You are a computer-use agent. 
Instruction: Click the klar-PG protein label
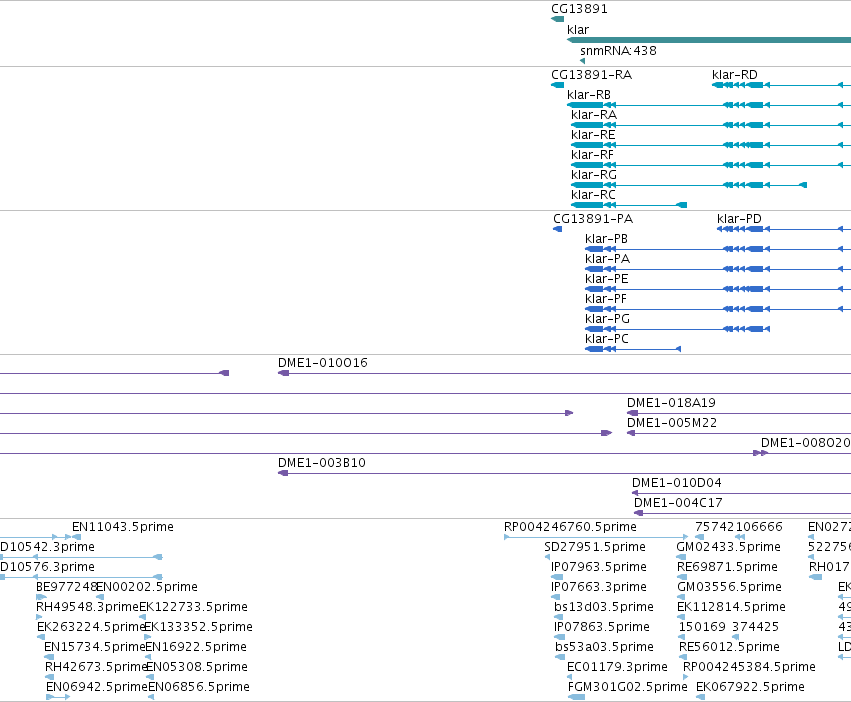coord(607,319)
